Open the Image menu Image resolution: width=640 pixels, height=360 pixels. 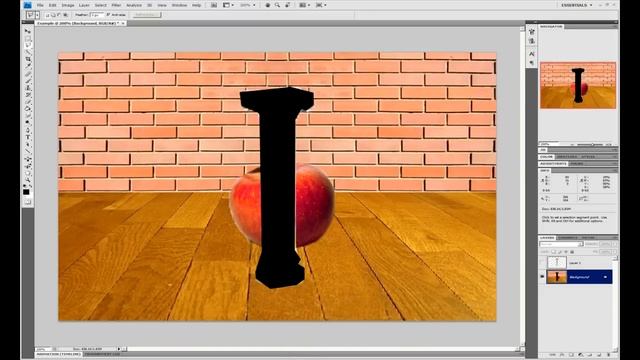(x=68, y=5)
